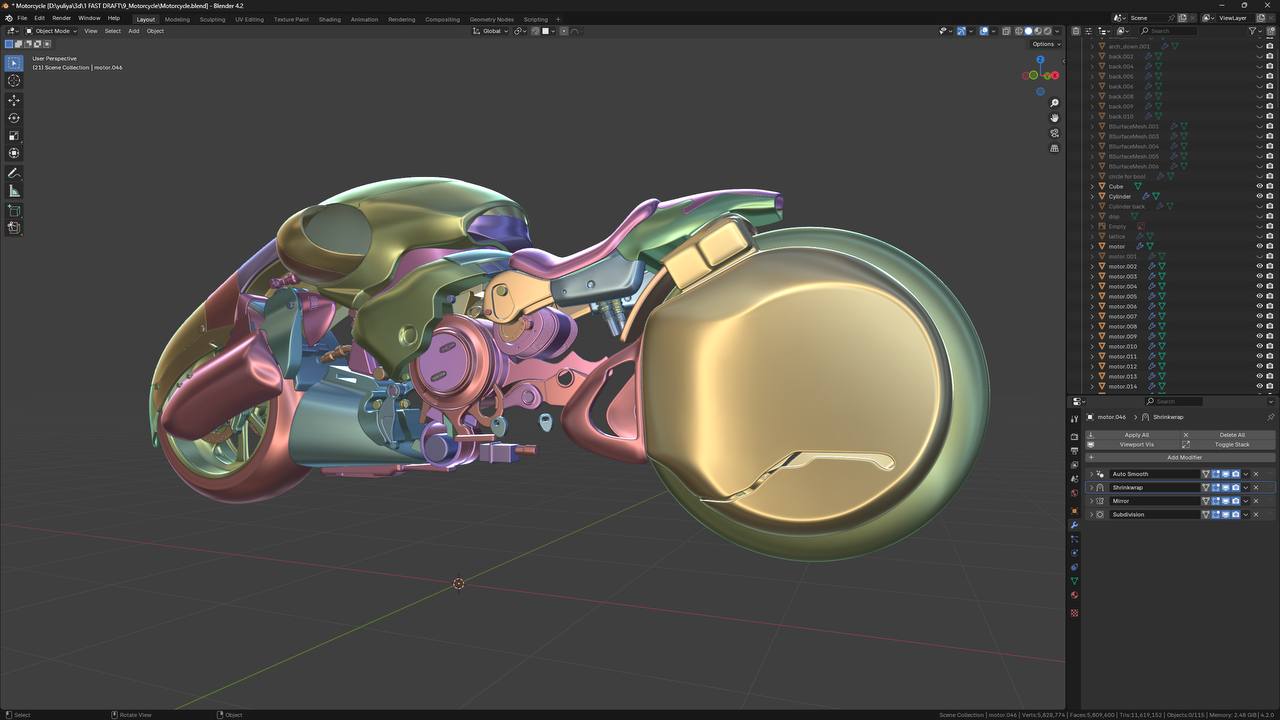Hide the Cube object in viewport
Screen dimensions: 1280x720
pyautogui.click(x=1259, y=186)
